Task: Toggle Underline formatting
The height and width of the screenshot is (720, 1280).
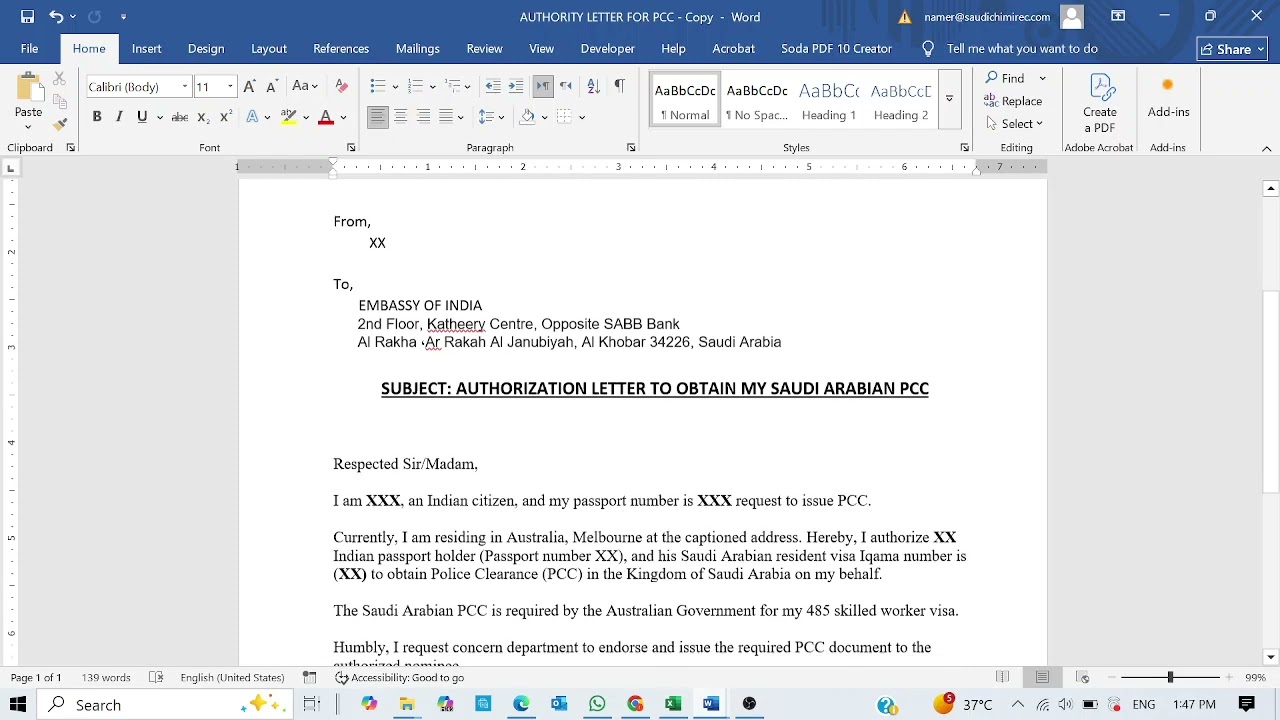Action: tap(142, 117)
